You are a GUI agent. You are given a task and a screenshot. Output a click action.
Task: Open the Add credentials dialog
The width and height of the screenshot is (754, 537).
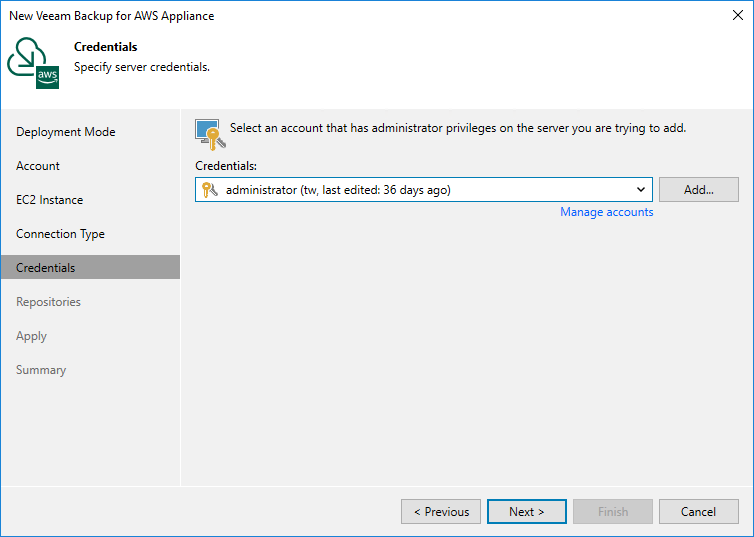click(x=698, y=189)
